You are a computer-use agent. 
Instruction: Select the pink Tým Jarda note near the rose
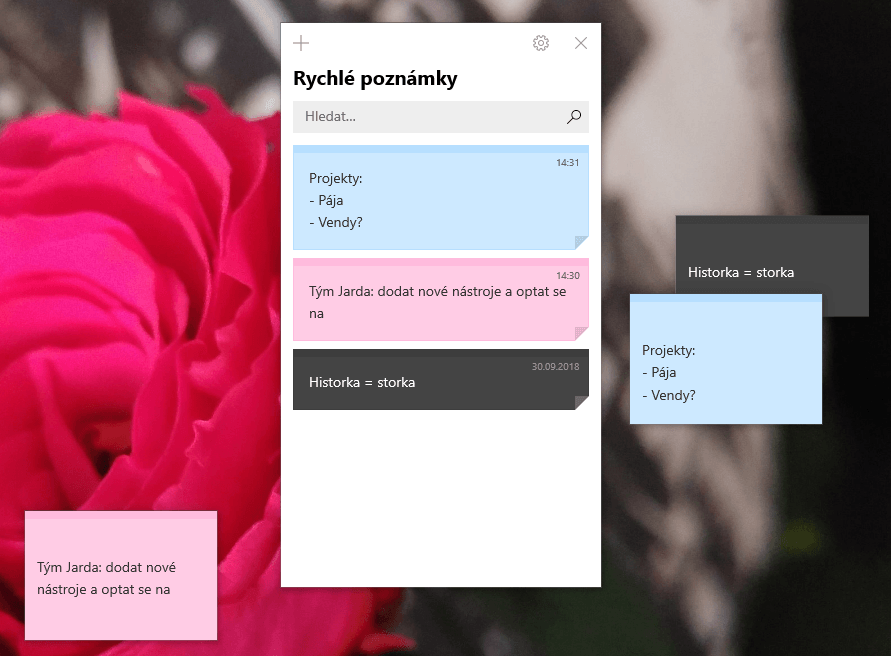(x=120, y=575)
